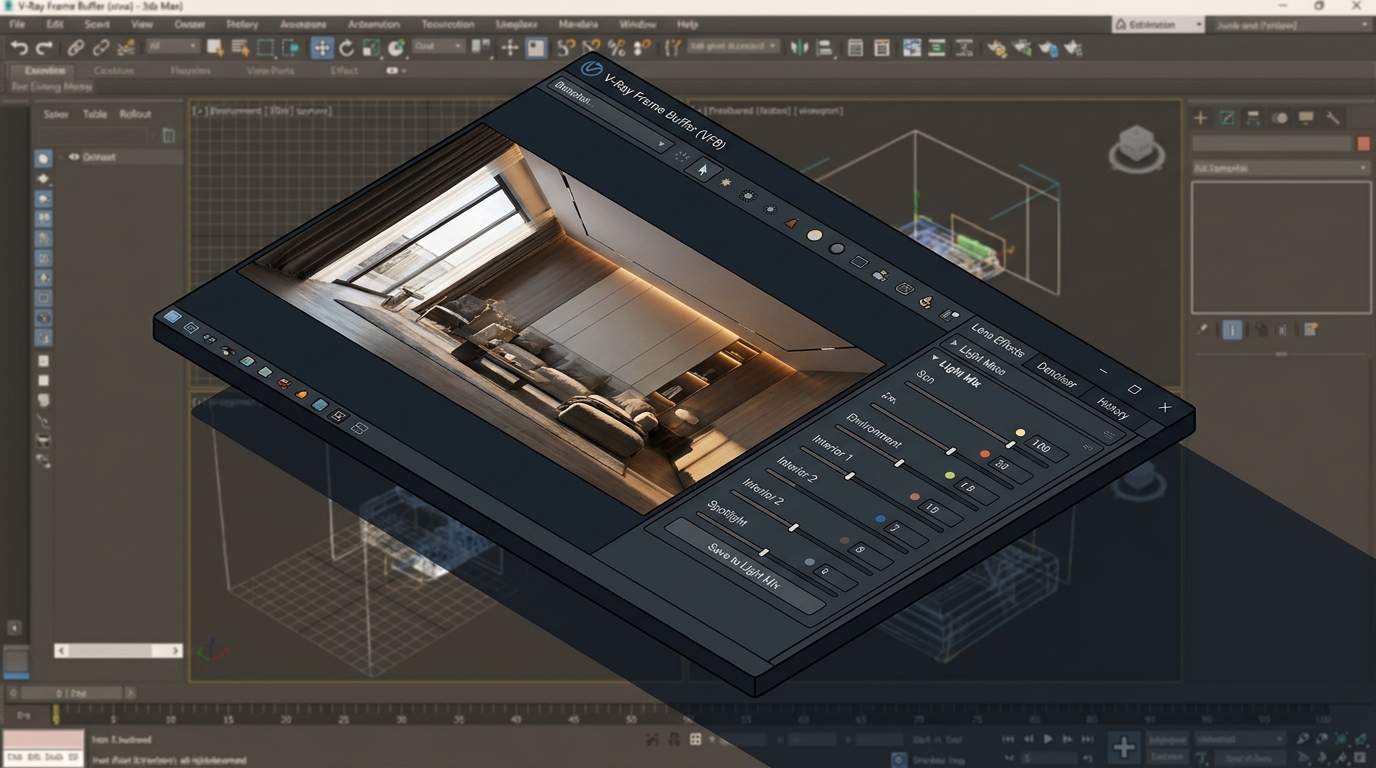Screen dimensions: 1376x768
Task: Activate the Select and Move tool
Action: (x=322, y=47)
